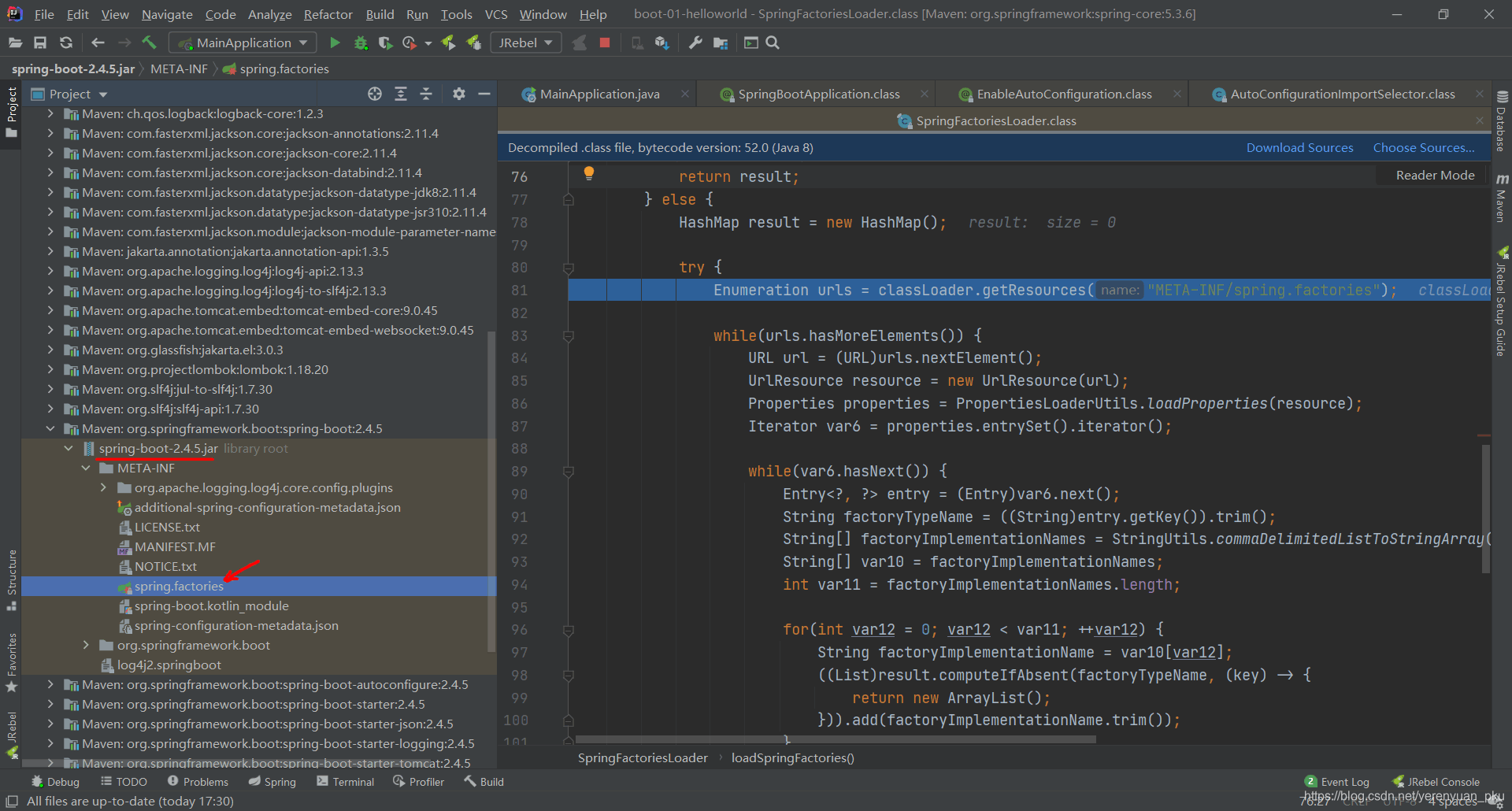The image size is (1512, 811).
Task: Open the VCS menu
Action: tap(495, 14)
